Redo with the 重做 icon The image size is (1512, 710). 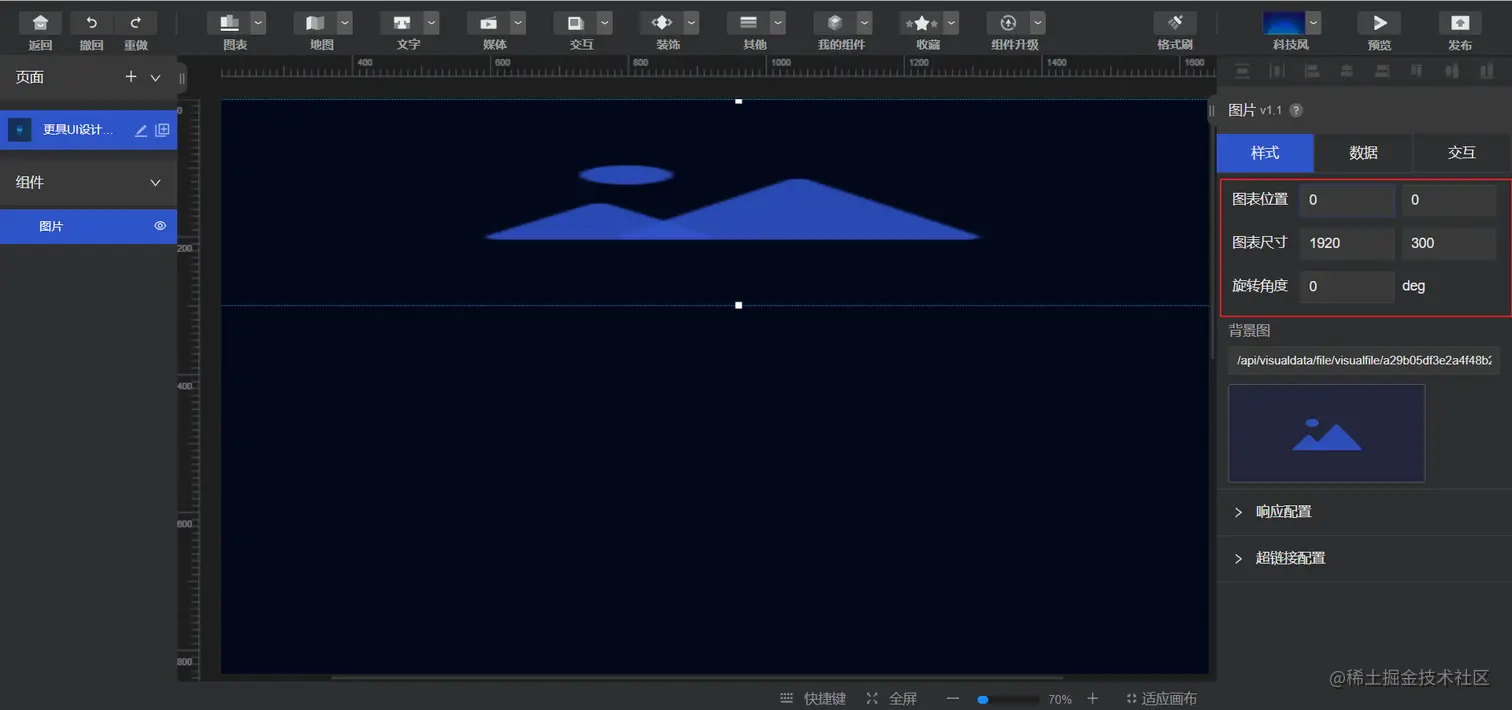pyautogui.click(x=136, y=23)
